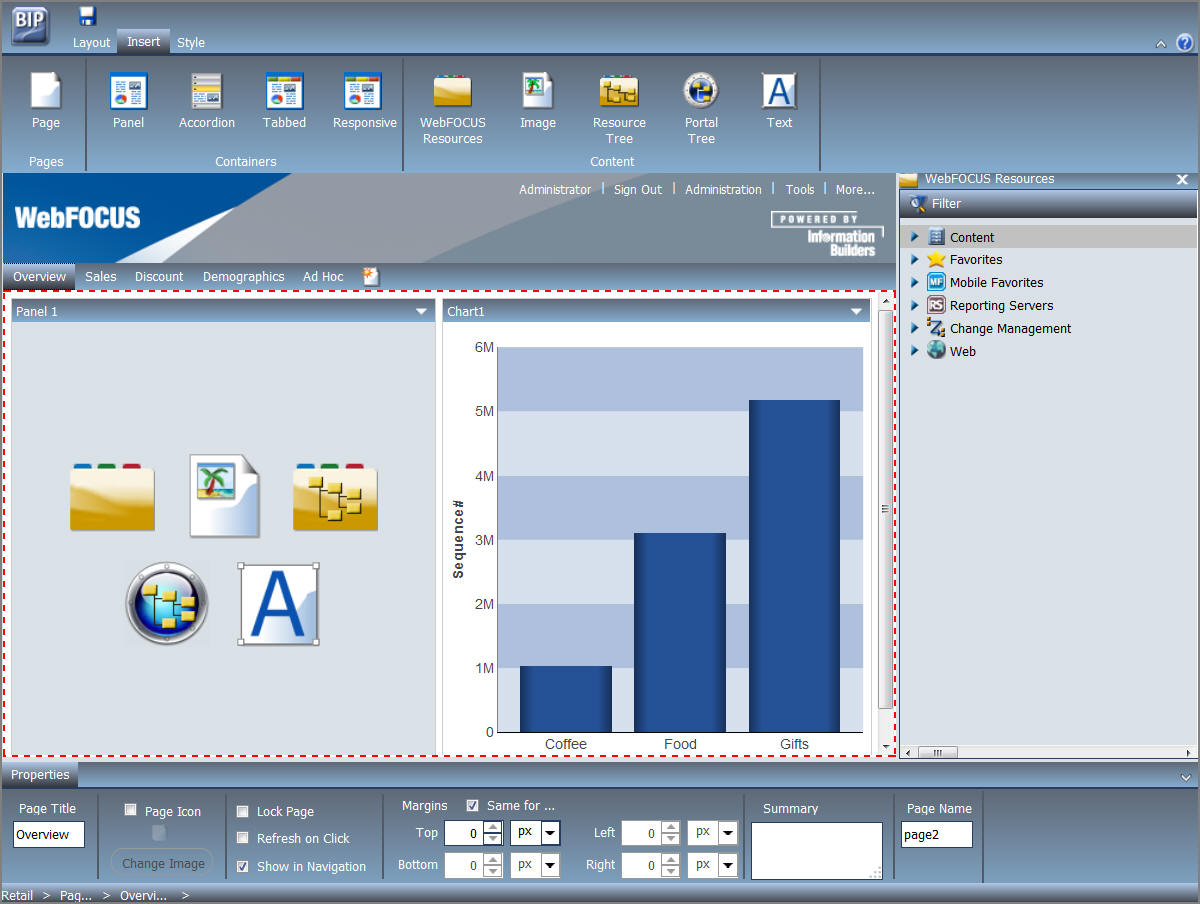Collapse the ribbon using the up chevron
1200x904 pixels.
[1160, 44]
